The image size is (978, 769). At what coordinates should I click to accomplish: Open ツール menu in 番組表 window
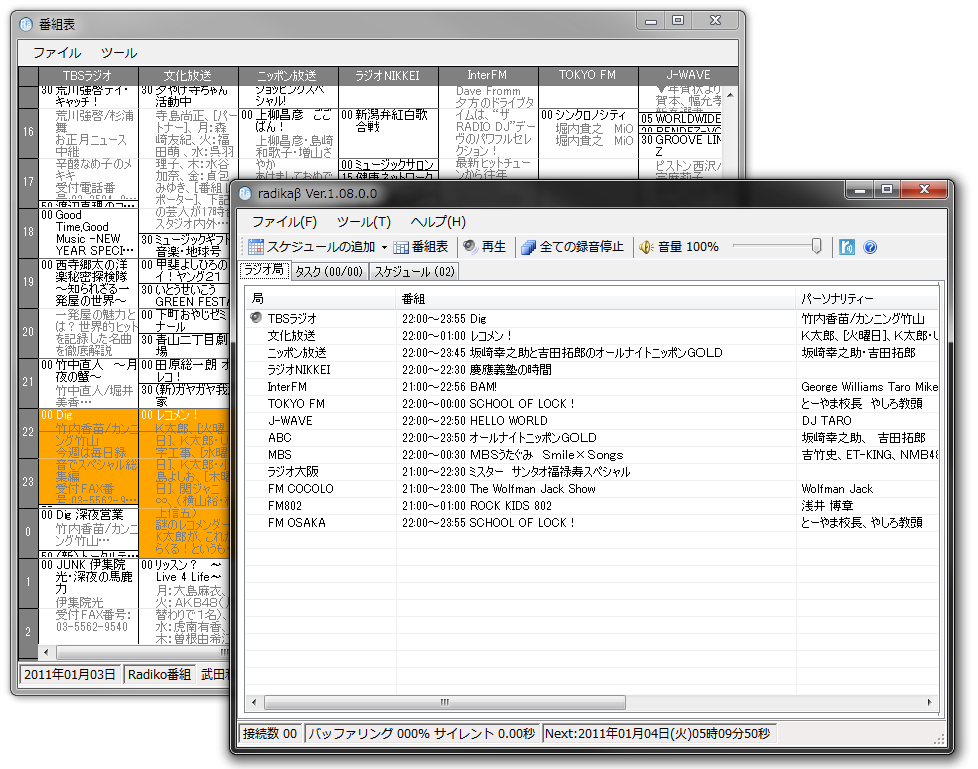[x=119, y=53]
